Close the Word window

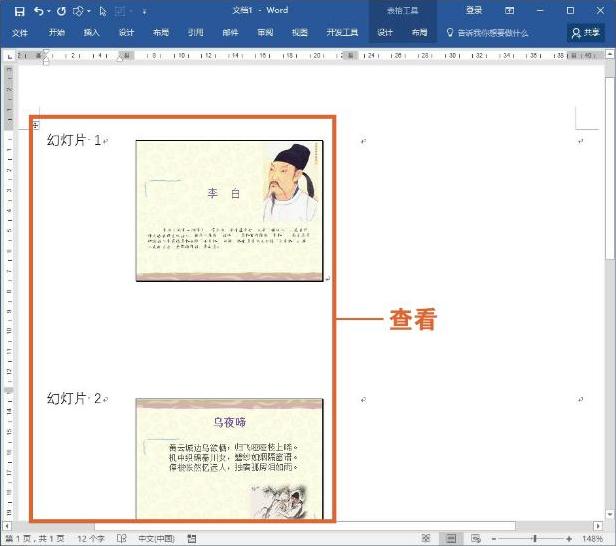[600, 11]
